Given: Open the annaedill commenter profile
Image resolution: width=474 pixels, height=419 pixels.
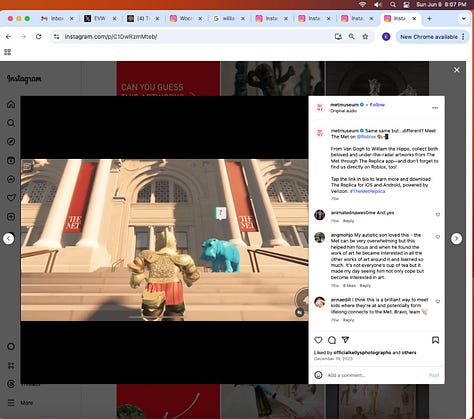Looking at the screenshot, I should tap(341, 300).
